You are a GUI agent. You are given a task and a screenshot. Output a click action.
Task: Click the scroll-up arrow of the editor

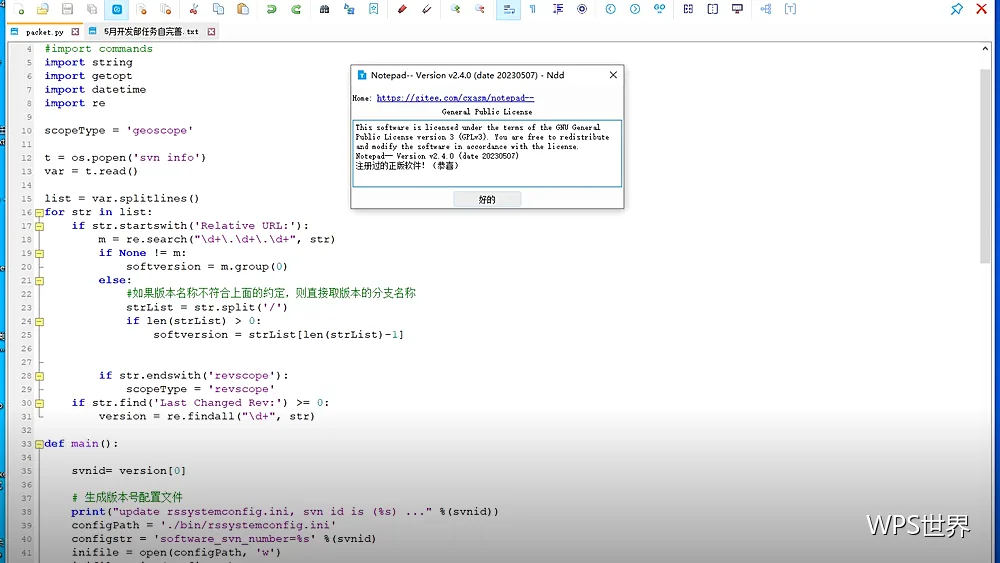point(985,48)
